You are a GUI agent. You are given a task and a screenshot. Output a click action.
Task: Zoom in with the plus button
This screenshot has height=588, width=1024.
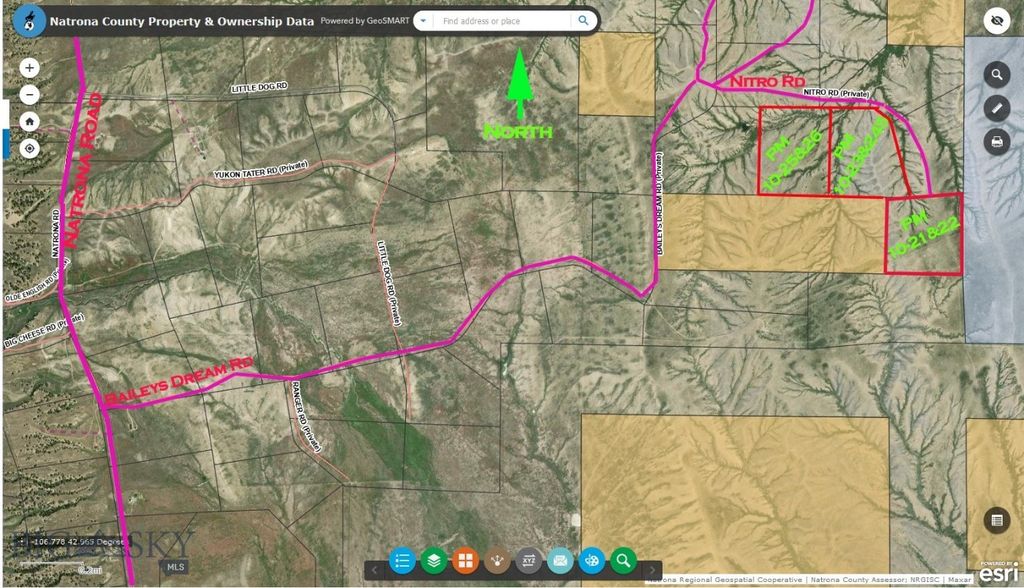click(x=29, y=67)
